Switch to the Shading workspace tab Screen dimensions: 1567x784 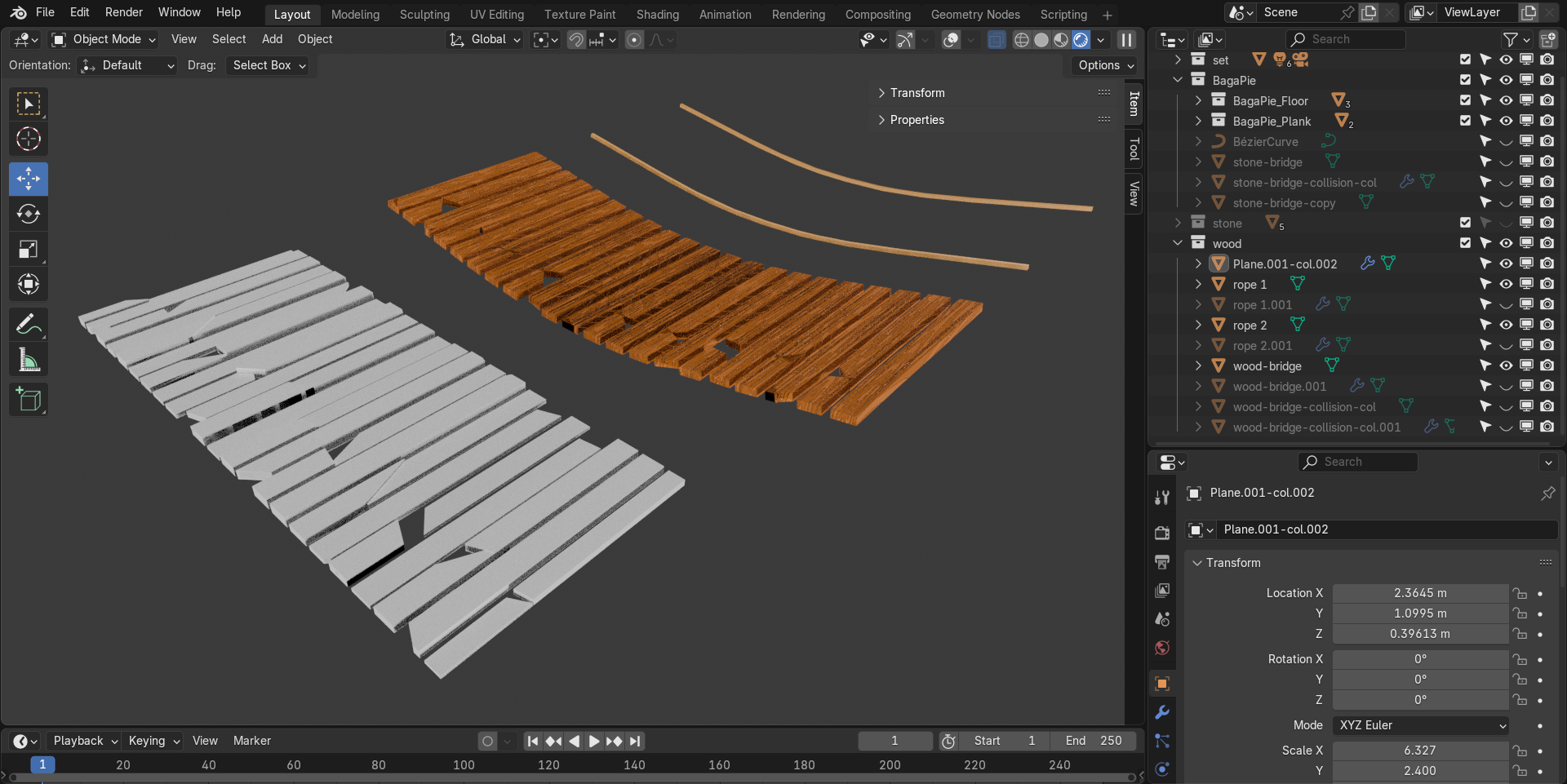pos(657,15)
